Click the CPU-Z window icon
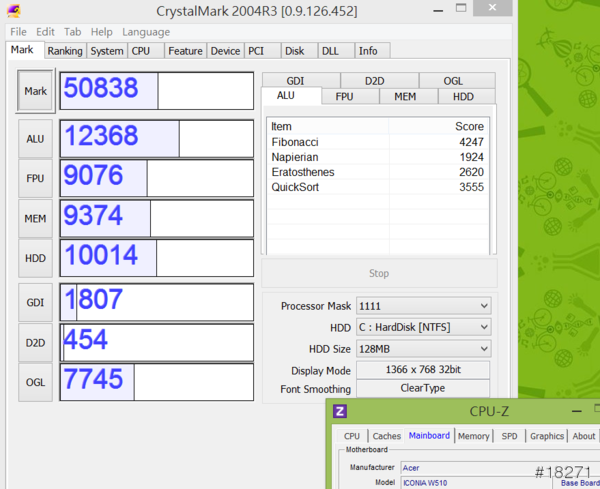Screen dimensions: 600x489 (x=341, y=411)
